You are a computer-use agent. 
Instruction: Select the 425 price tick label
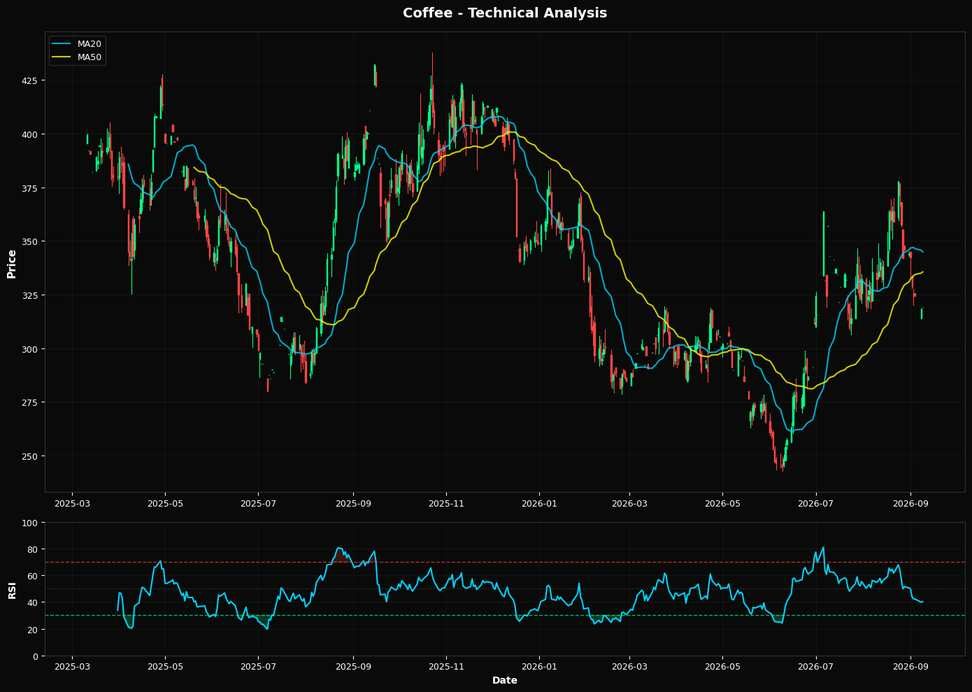[x=32, y=81]
